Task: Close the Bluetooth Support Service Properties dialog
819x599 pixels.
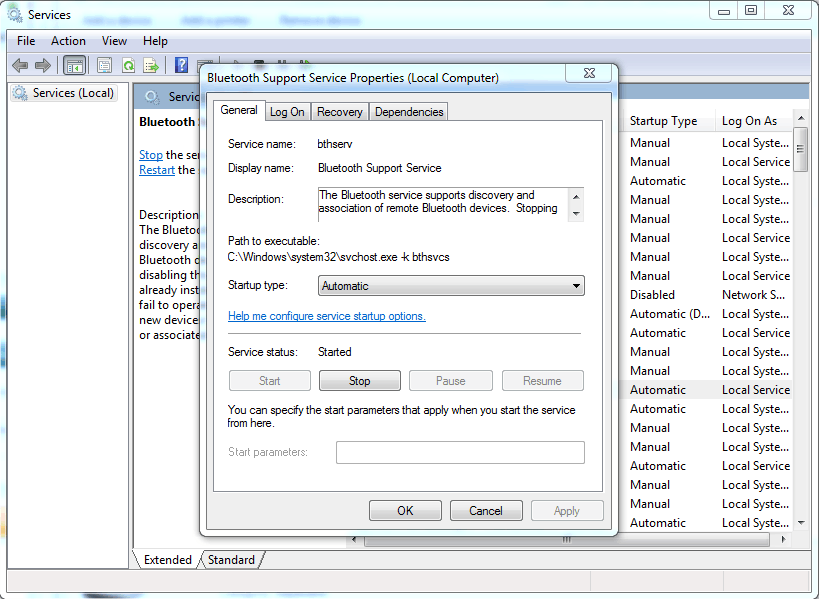Action: 589,73
